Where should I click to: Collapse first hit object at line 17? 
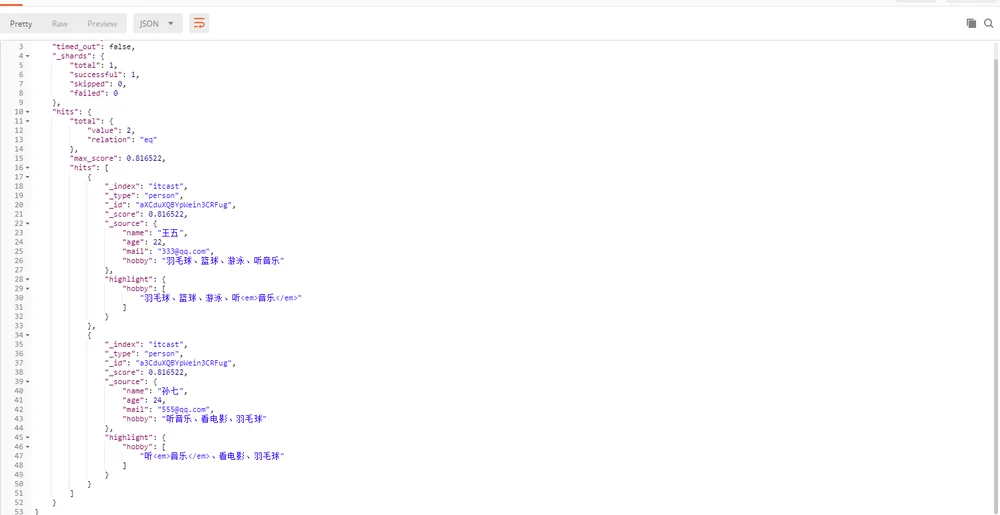point(27,177)
